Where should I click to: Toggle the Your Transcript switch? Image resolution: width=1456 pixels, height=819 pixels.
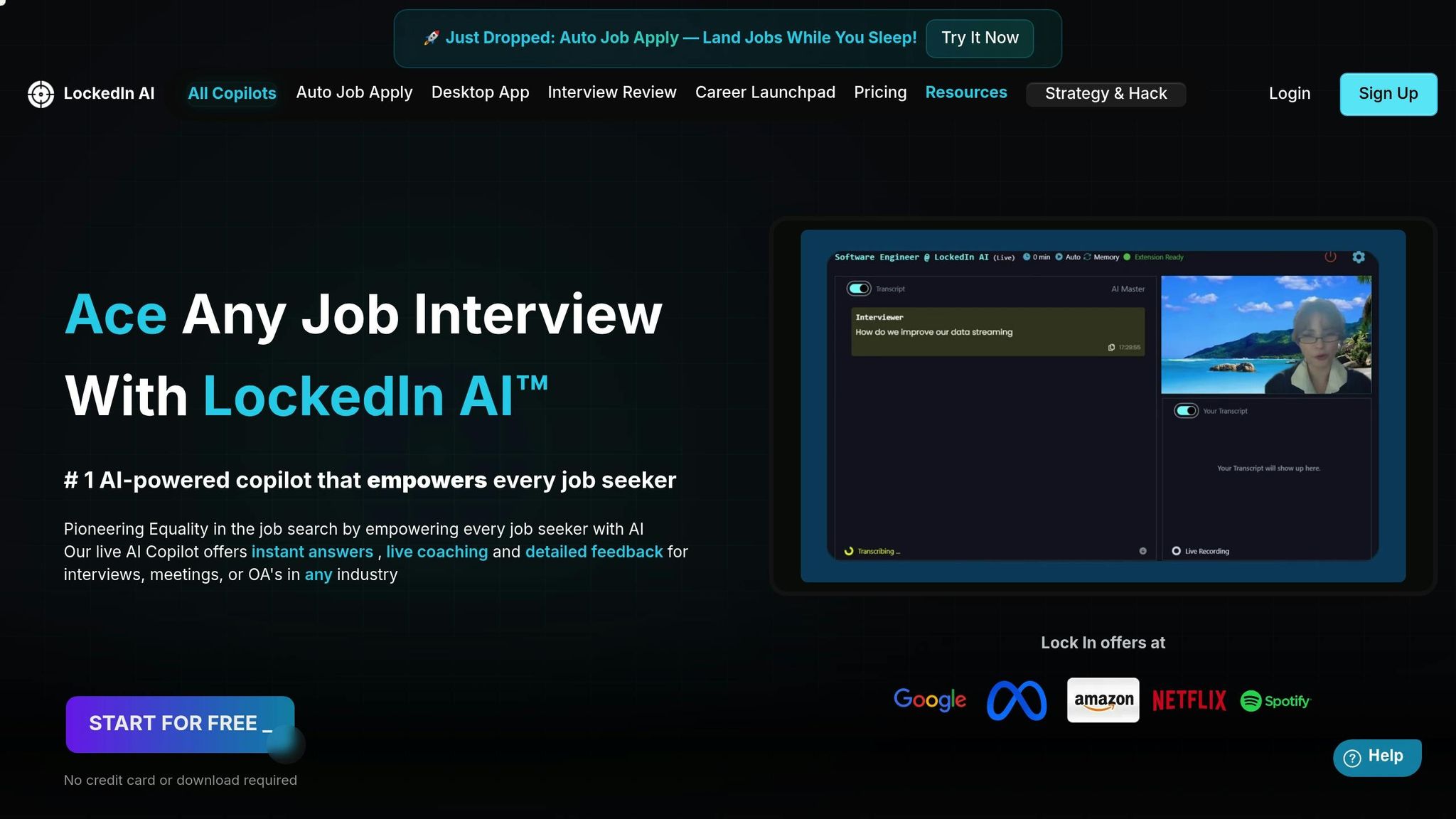1186,411
